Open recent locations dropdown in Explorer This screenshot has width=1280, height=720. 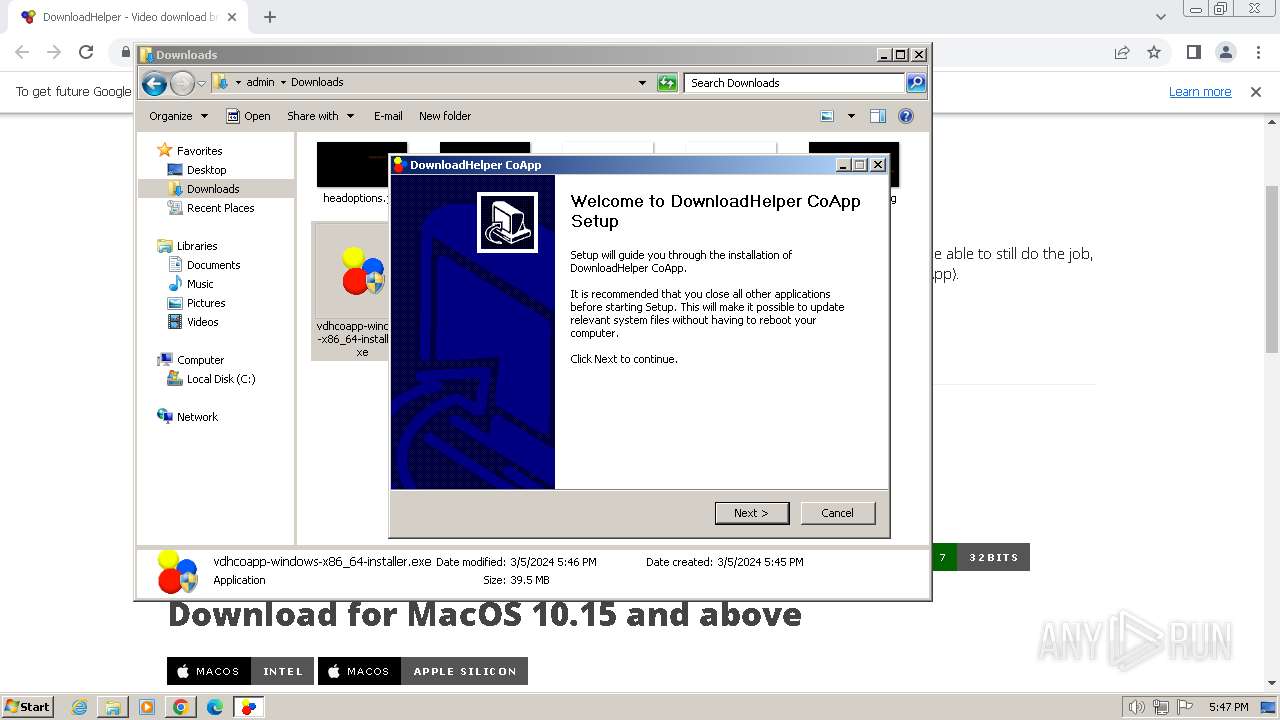click(x=201, y=83)
